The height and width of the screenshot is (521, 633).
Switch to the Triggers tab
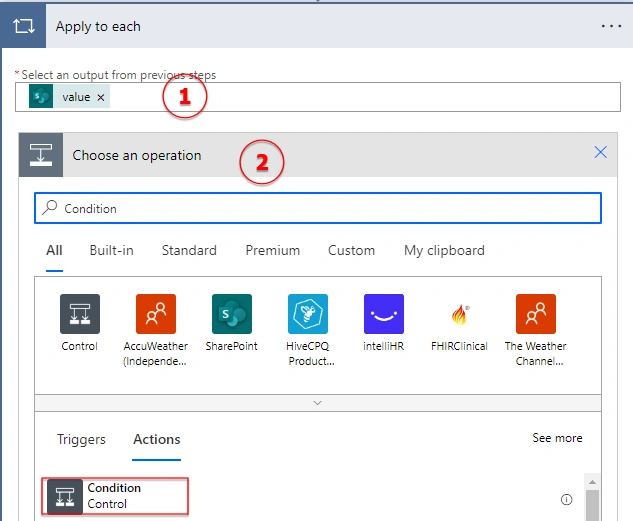pyautogui.click(x=81, y=439)
